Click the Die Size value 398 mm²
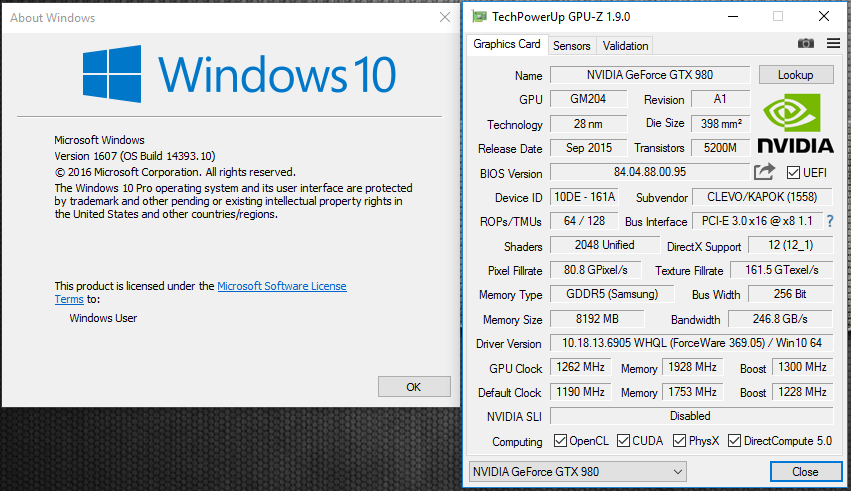This screenshot has width=851, height=491. 720,124
